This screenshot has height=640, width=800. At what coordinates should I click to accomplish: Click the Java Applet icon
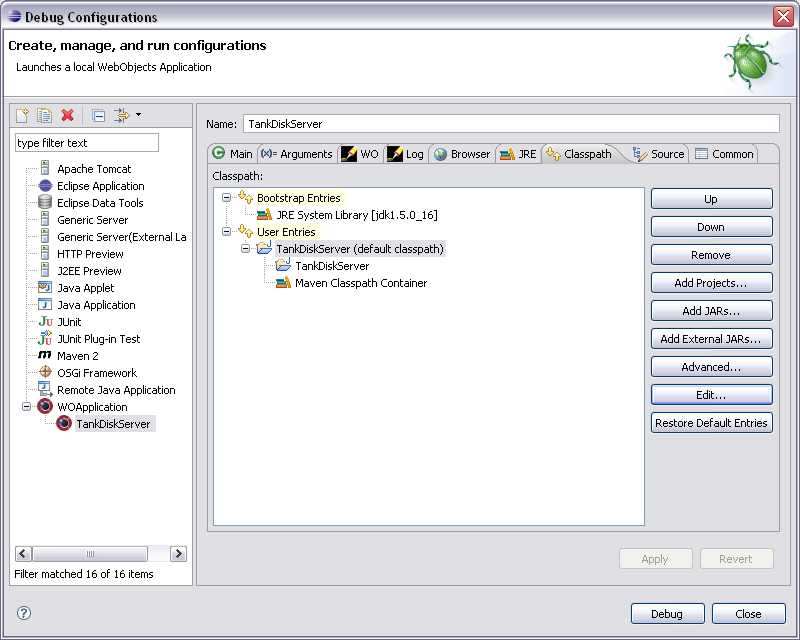tap(45, 287)
